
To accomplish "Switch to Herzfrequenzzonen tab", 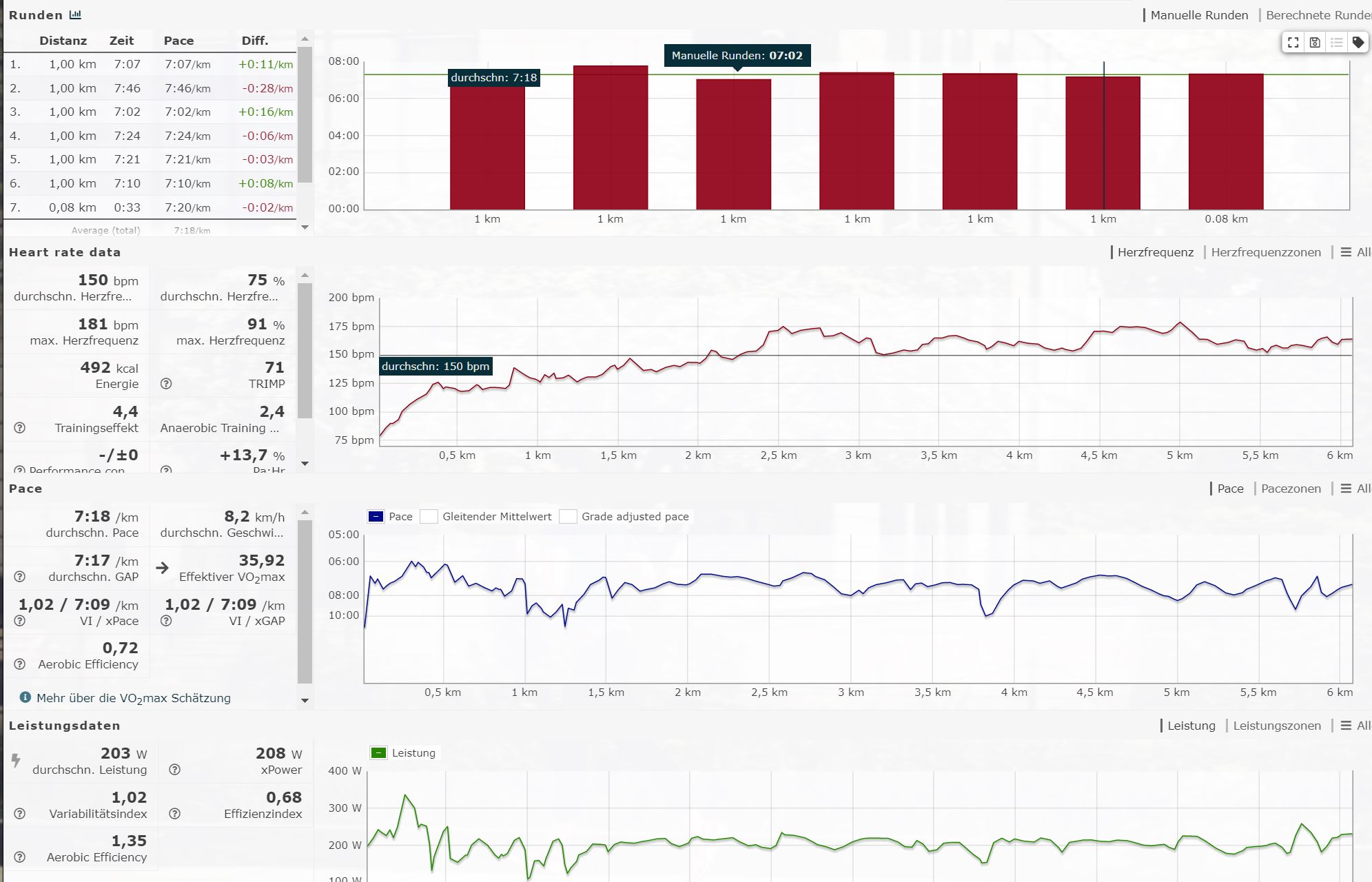I will 1266,252.
